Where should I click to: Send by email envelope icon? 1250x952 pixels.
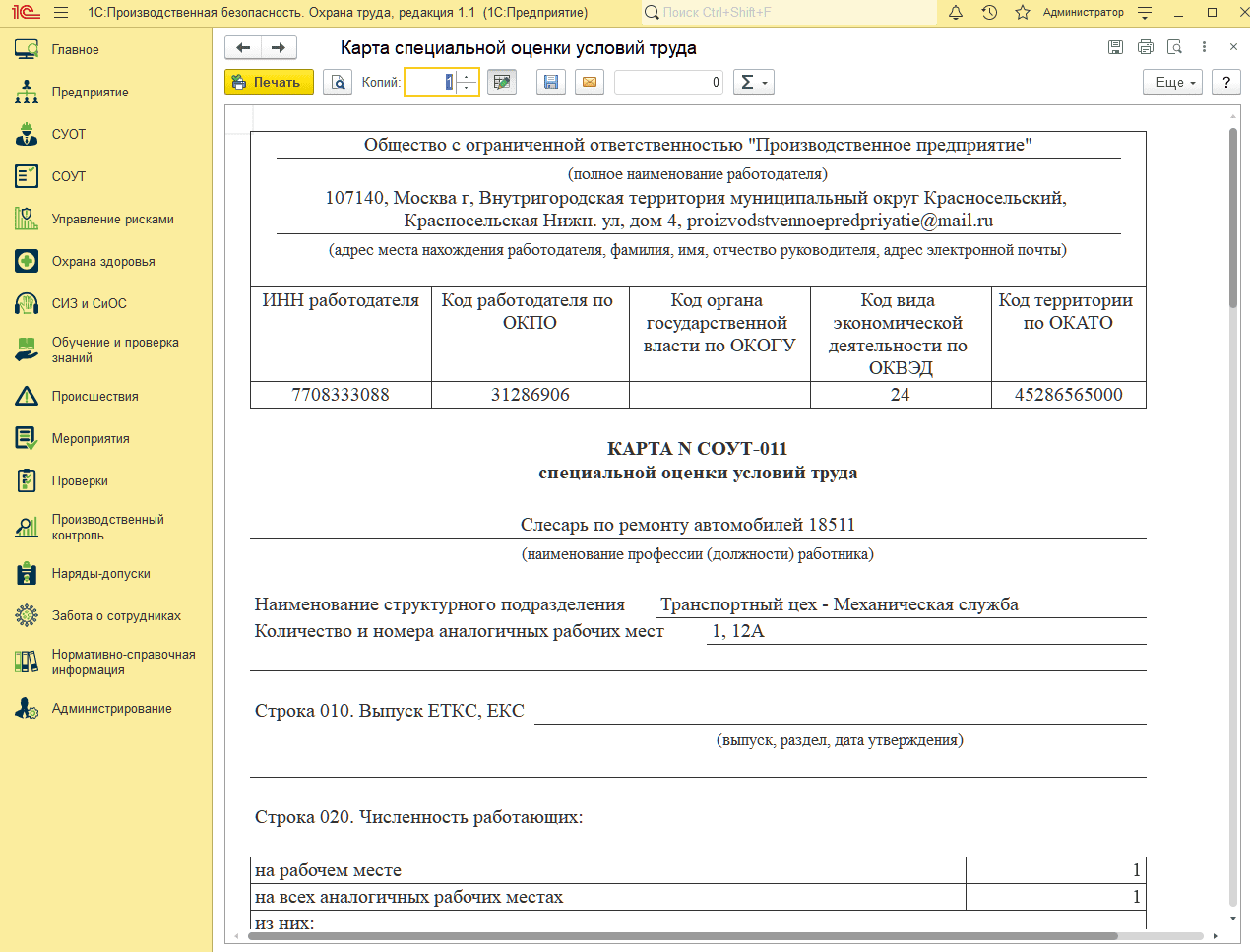[x=590, y=82]
